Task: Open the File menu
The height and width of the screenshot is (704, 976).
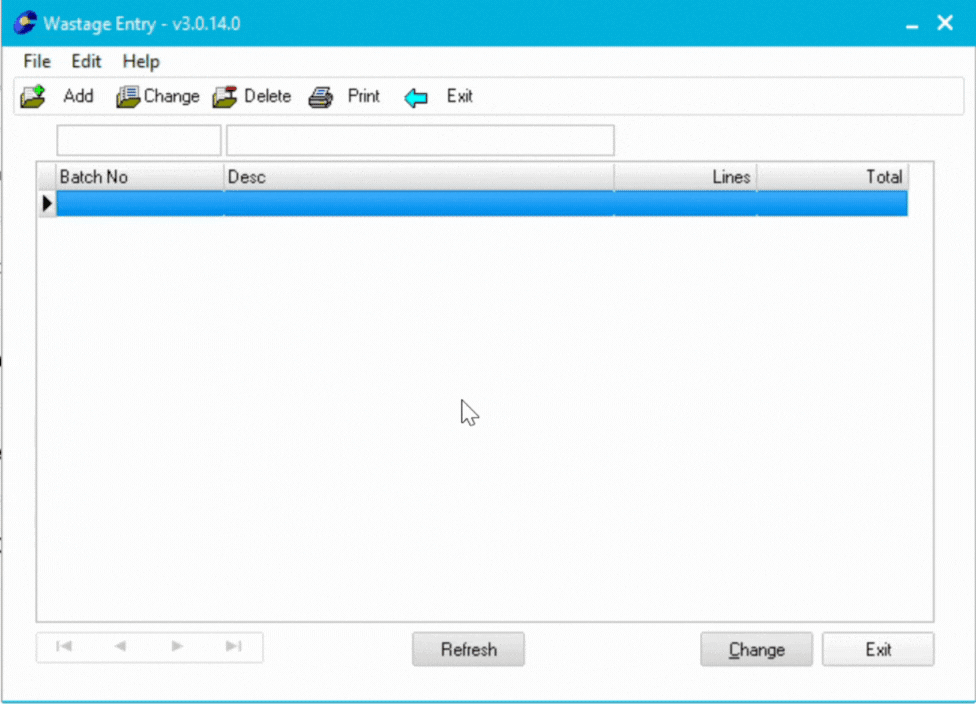Action: click(x=37, y=61)
